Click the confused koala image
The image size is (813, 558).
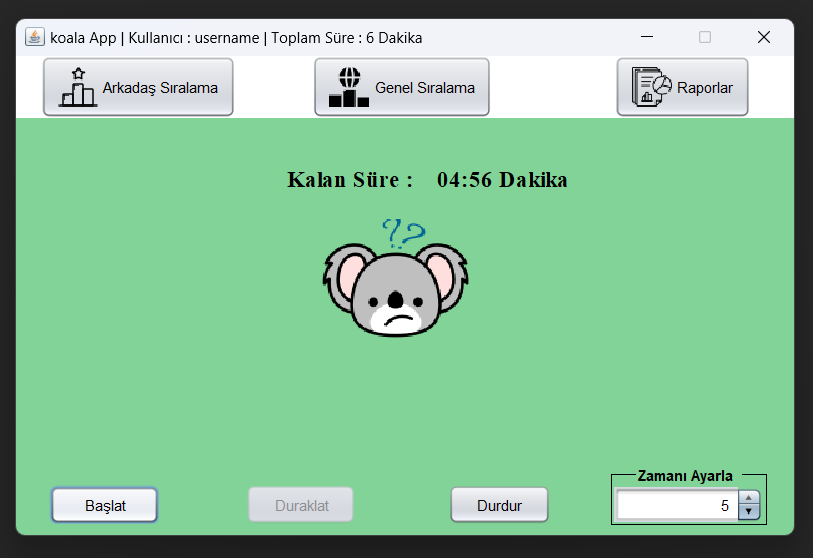tap(396, 278)
